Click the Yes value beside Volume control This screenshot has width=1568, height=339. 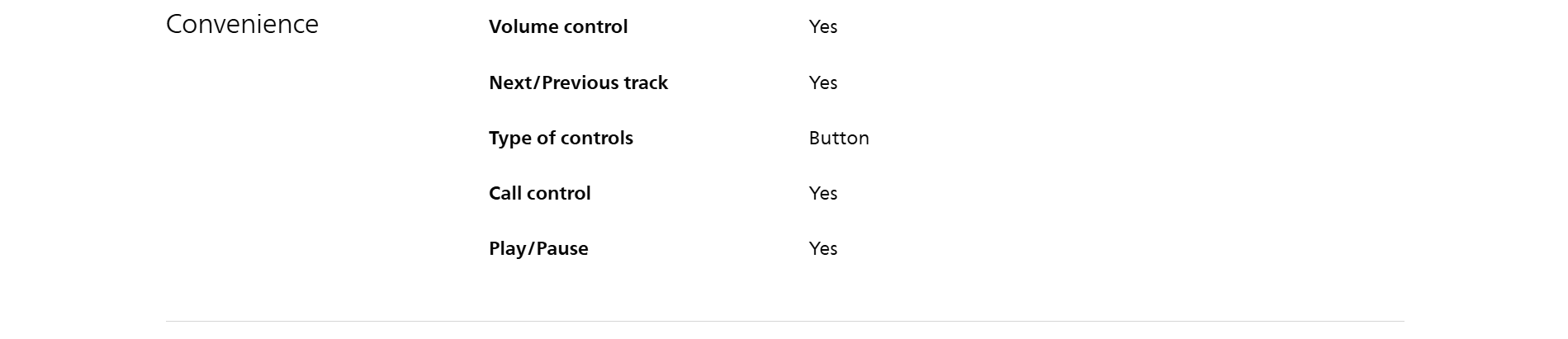823,27
